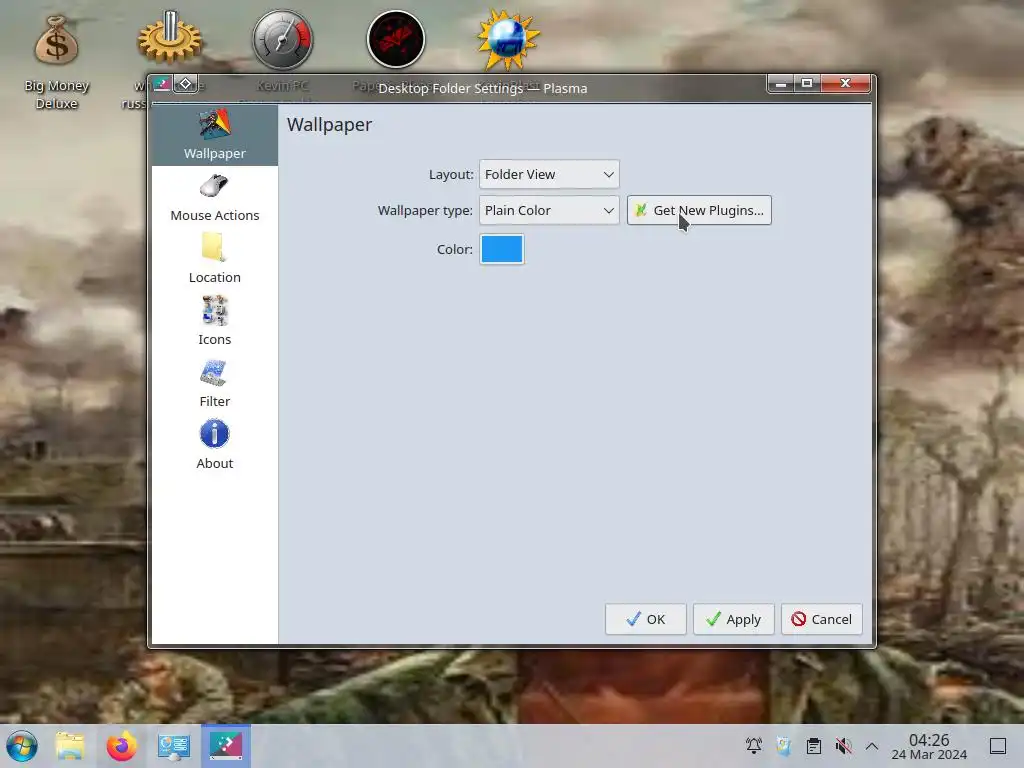This screenshot has height=768, width=1024.
Task: Open the Start menu orb
Action: click(22, 746)
